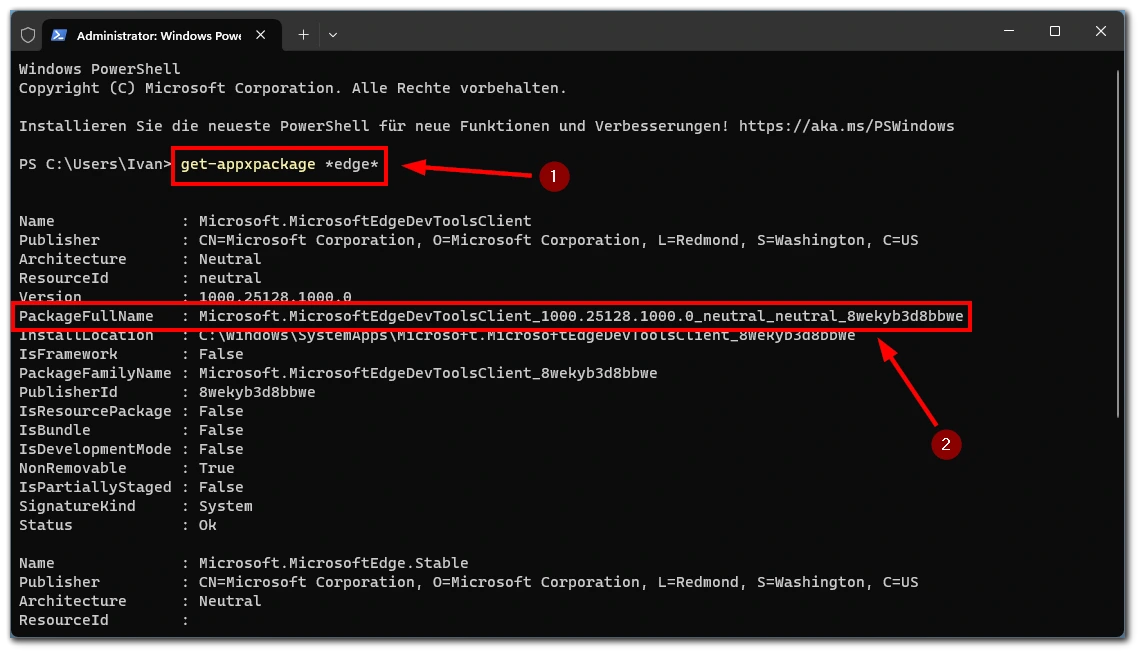Click the shield icon in title bar
Viewport: 1143px width, 656px height.
tap(28, 35)
